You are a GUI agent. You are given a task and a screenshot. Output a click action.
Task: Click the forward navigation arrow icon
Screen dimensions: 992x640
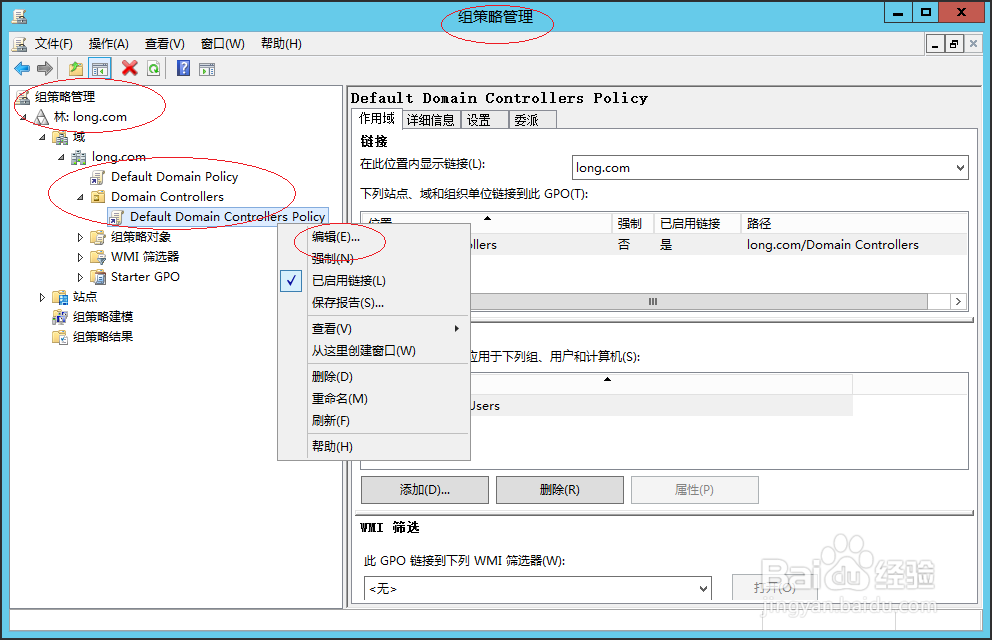tap(43, 68)
